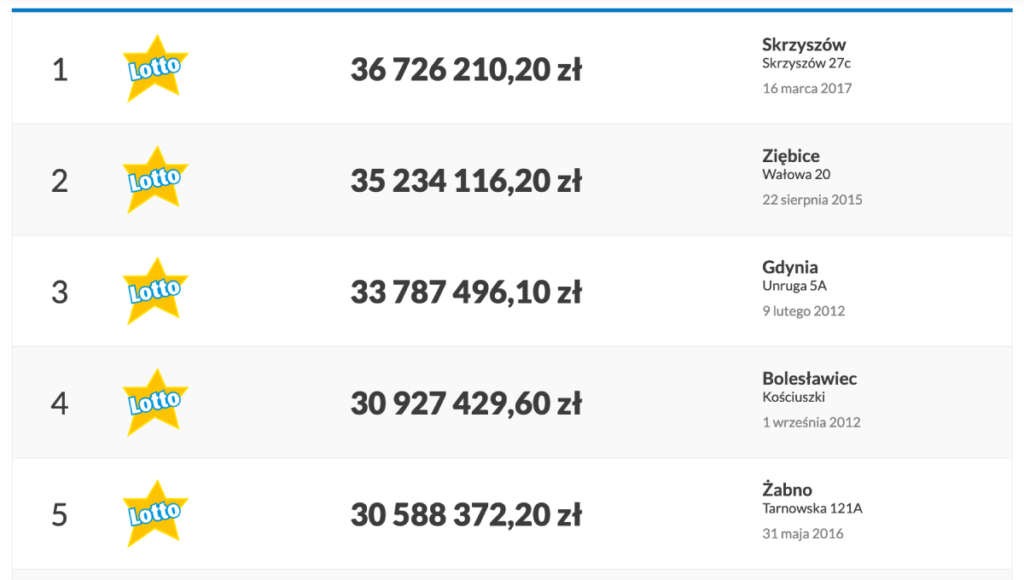Click the address Tarnowska 121A
The image size is (1024, 580).
812,508
